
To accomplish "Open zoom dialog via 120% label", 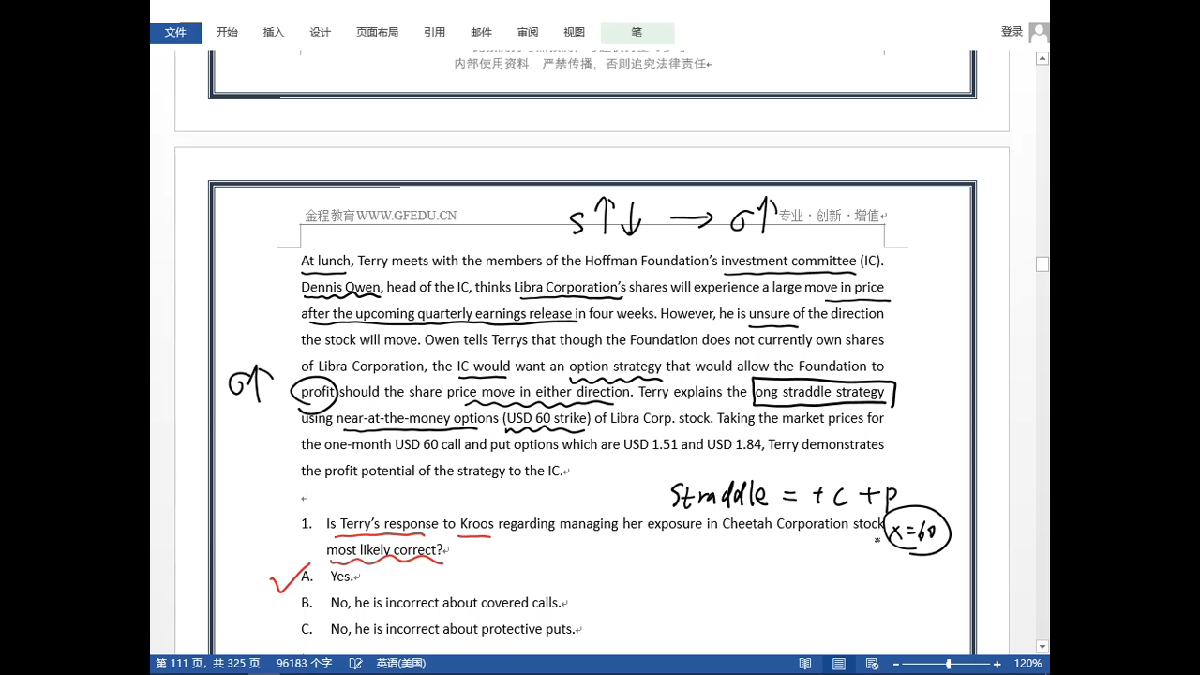I will point(1028,664).
